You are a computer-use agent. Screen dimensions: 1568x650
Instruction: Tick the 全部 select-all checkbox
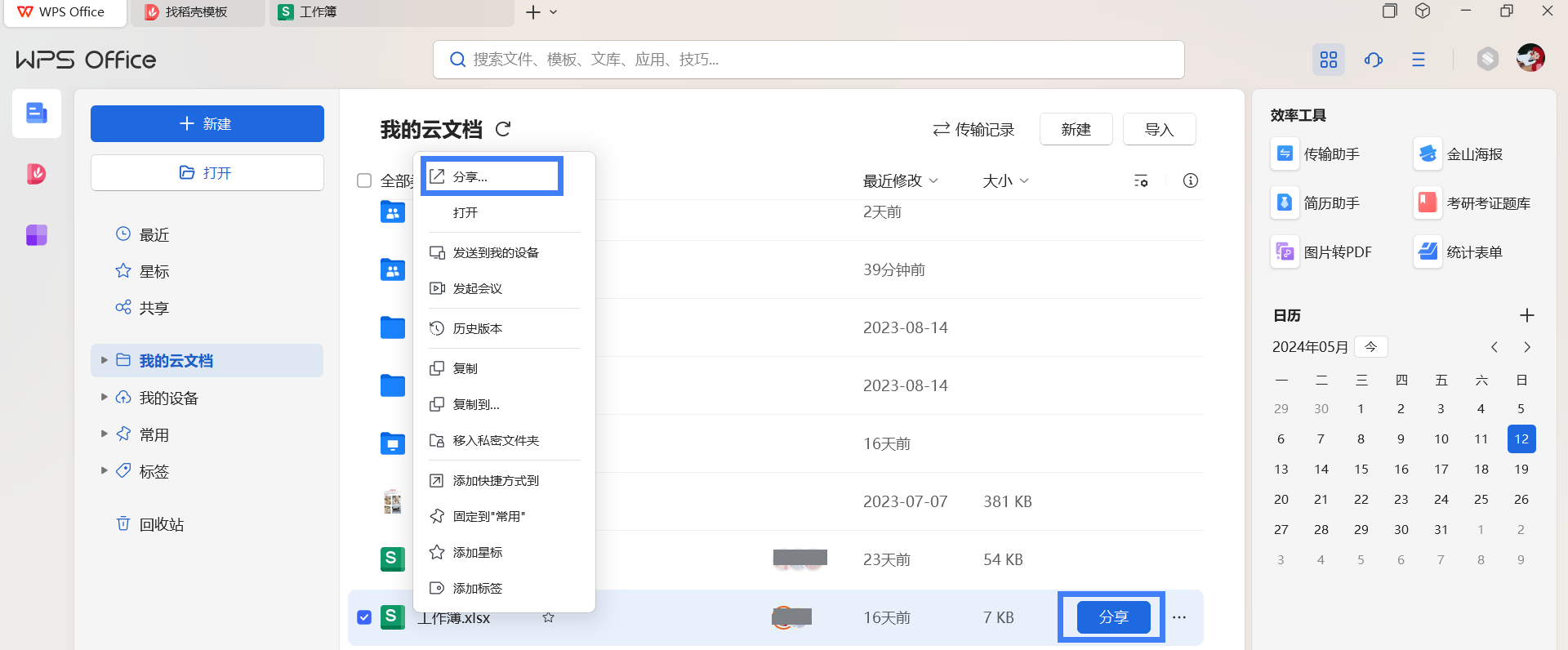(x=364, y=180)
